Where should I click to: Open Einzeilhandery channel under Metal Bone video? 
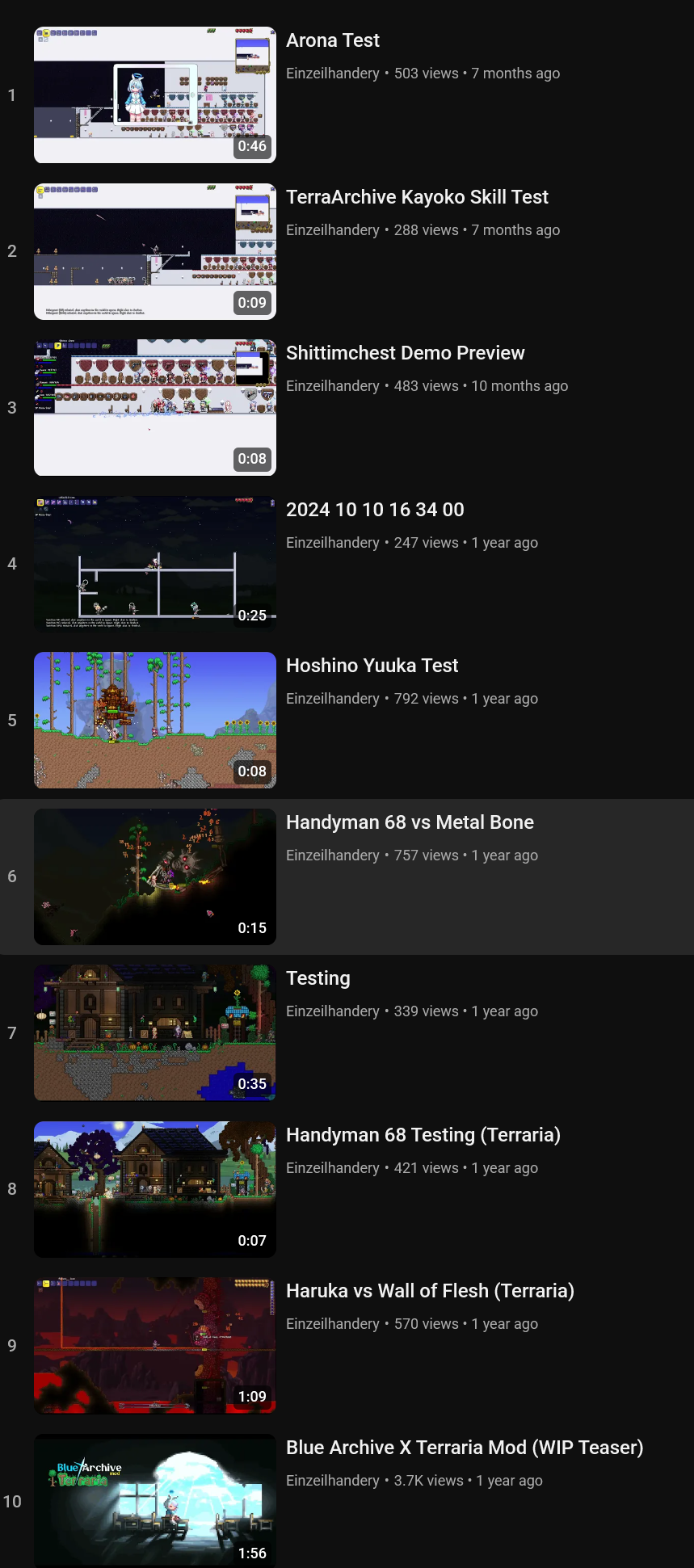tap(333, 855)
